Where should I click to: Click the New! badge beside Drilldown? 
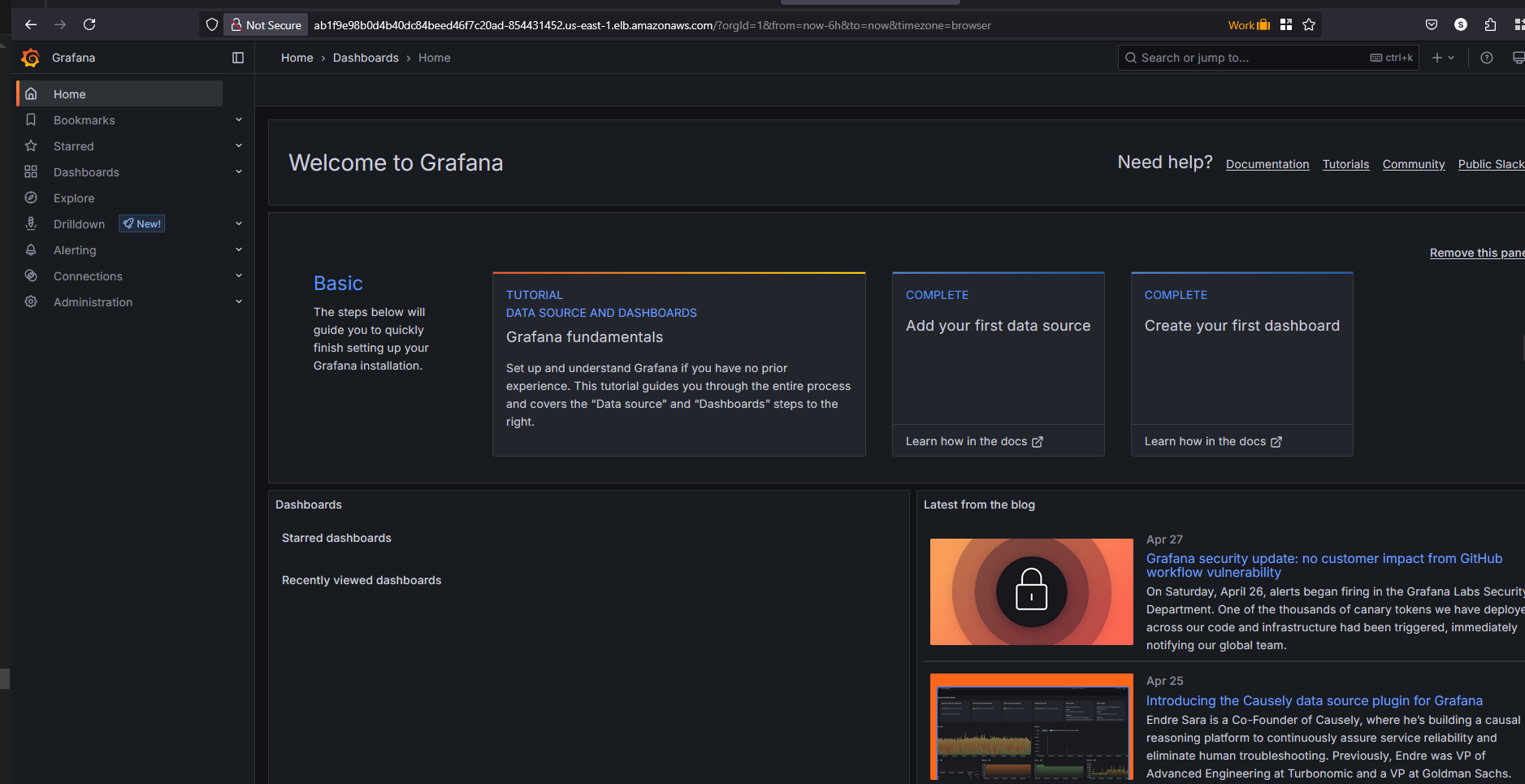(x=142, y=223)
